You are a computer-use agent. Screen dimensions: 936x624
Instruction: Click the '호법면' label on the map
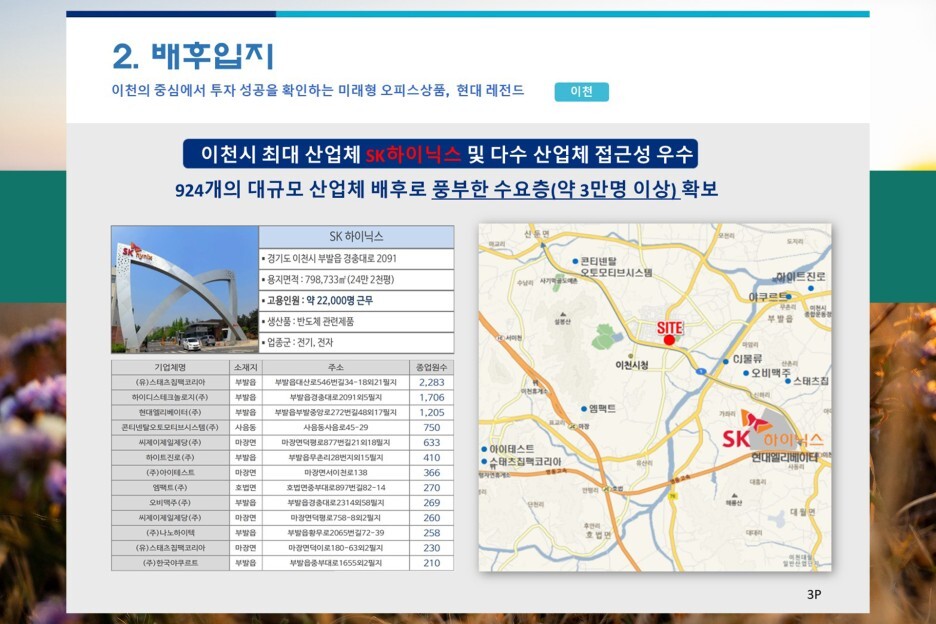pos(598,535)
